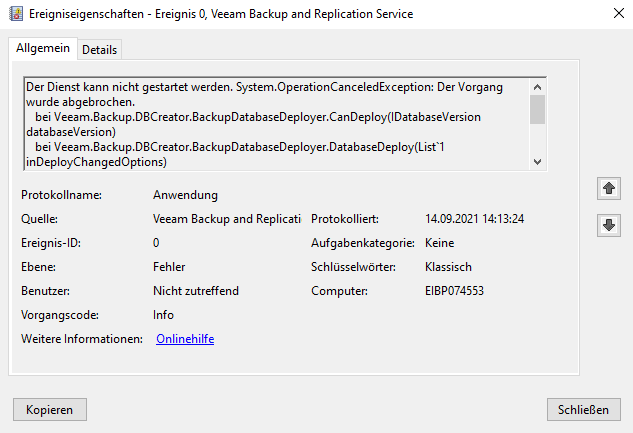633x433 pixels.
Task: Switch to the Details tab
Action: (x=99, y=49)
